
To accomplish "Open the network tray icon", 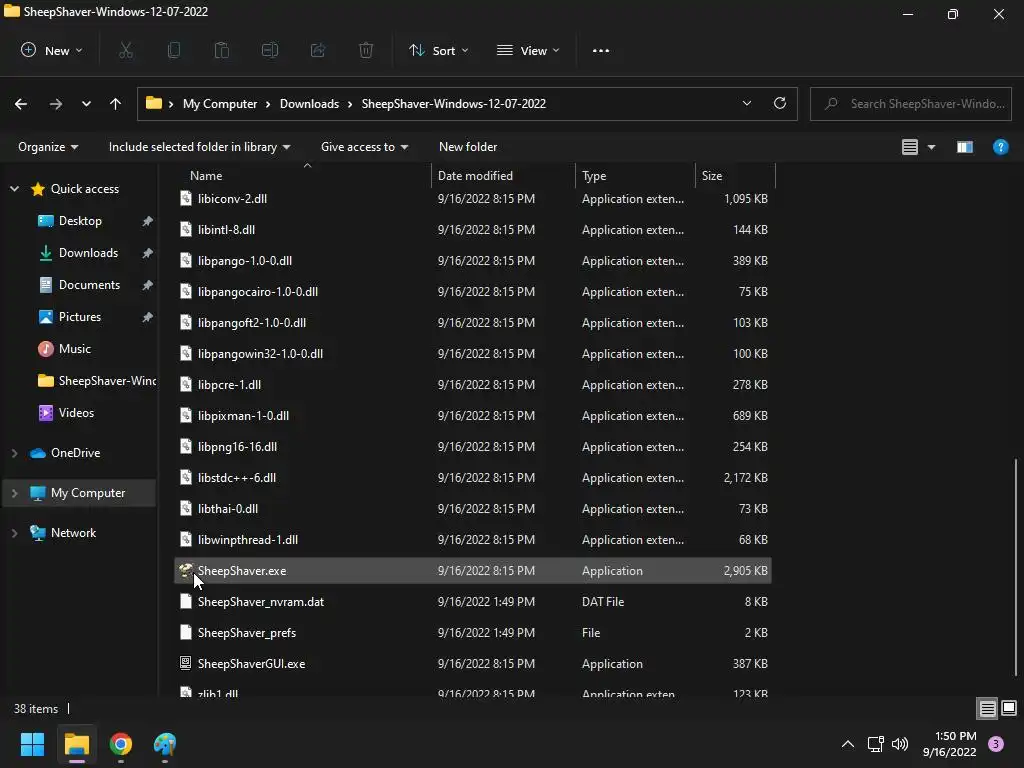I will point(875,744).
